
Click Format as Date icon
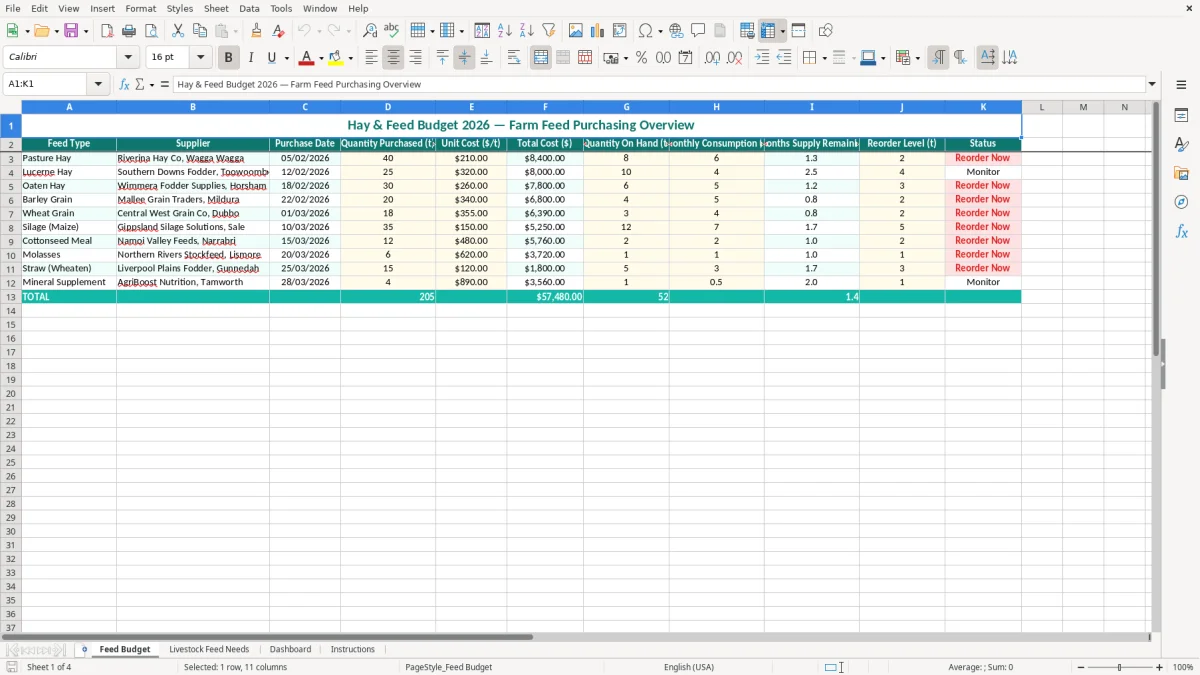685,58
